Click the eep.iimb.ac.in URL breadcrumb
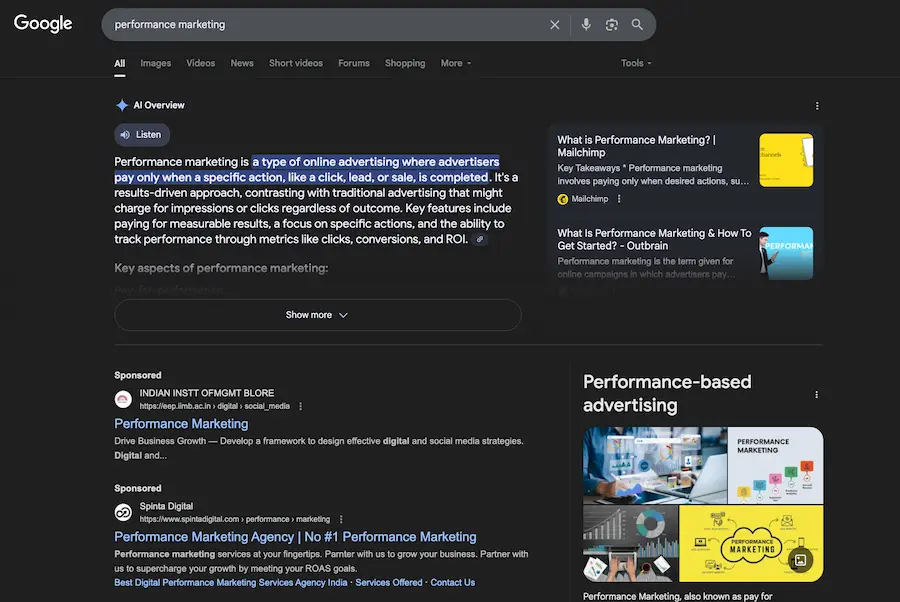The width and height of the screenshot is (900, 602). pyautogui.click(x=215, y=406)
